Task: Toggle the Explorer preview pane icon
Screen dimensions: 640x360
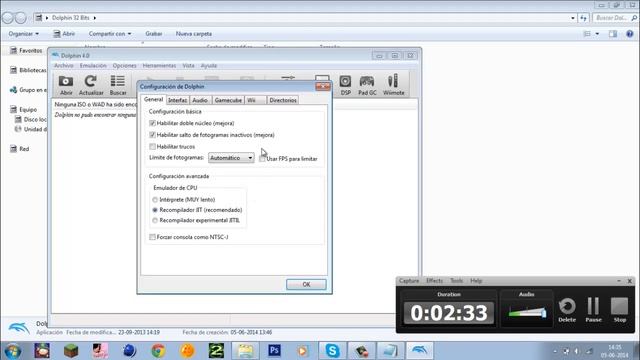Action: (x=613, y=34)
